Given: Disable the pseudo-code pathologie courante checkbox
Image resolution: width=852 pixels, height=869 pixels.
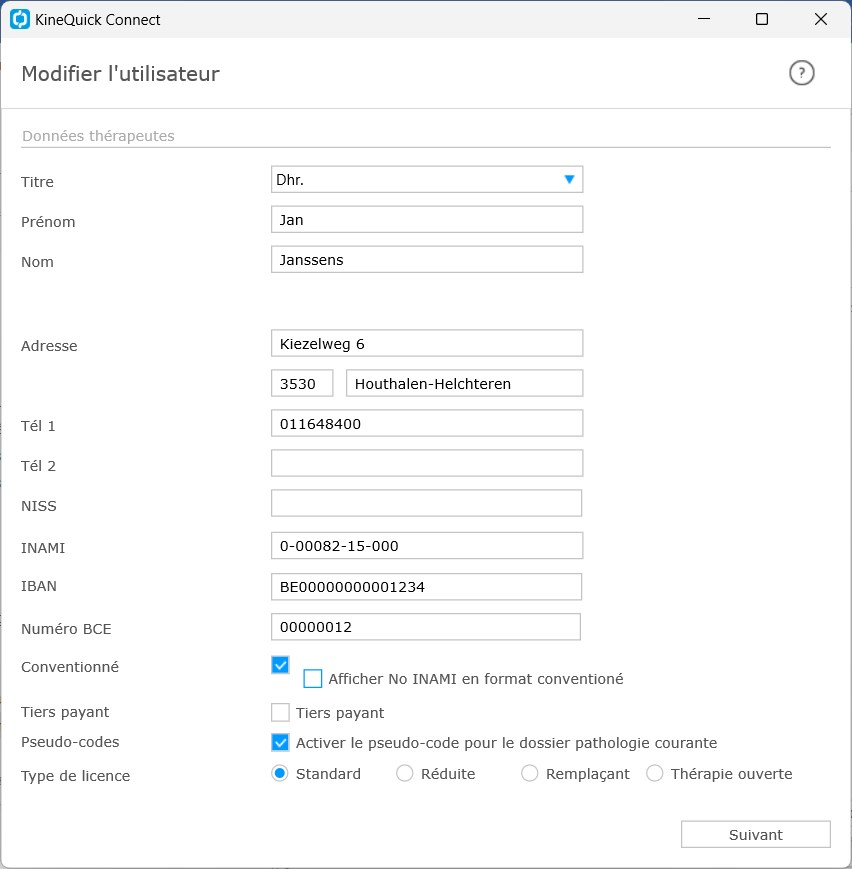Looking at the screenshot, I should (280, 742).
